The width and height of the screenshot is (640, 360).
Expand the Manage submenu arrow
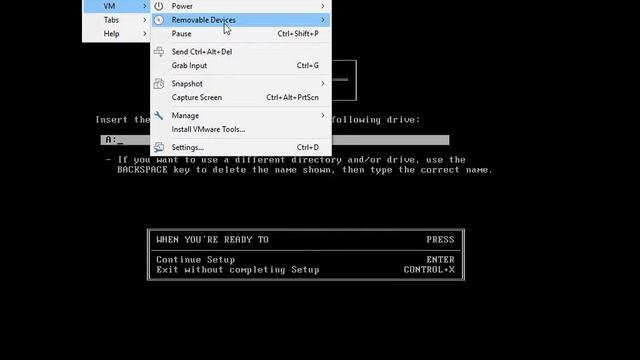323,116
